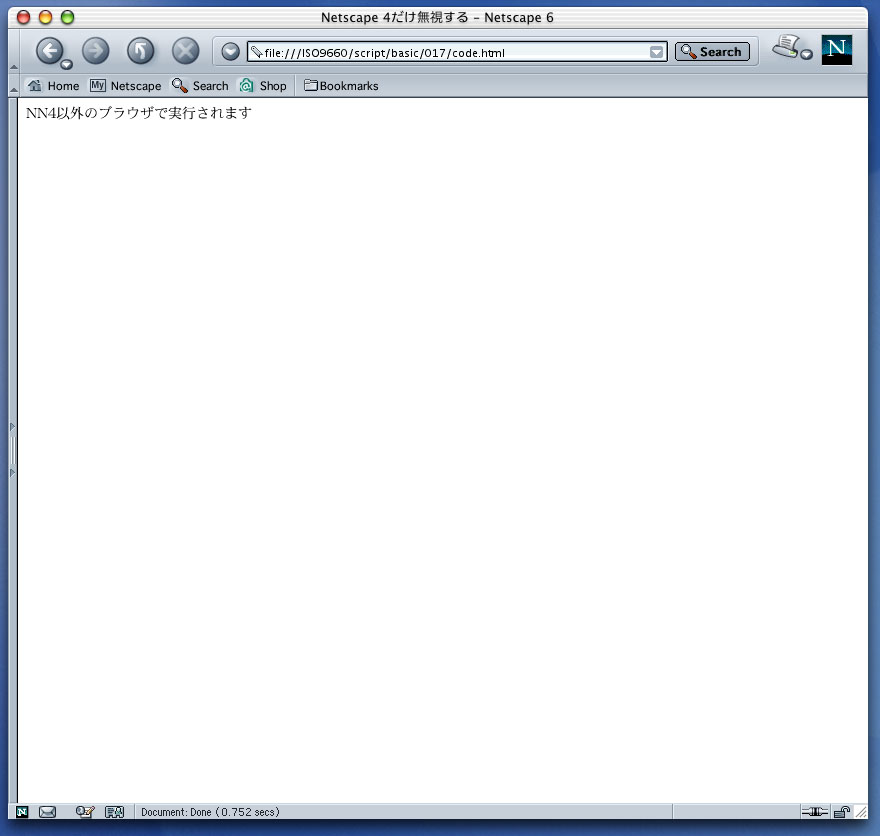
Task: Minimize window with yellow button
Action: click(x=45, y=17)
